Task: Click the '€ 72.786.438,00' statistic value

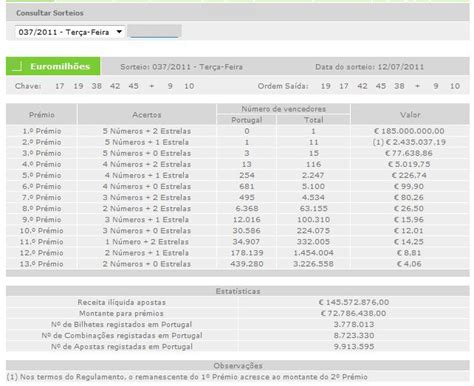Action: click(353, 313)
